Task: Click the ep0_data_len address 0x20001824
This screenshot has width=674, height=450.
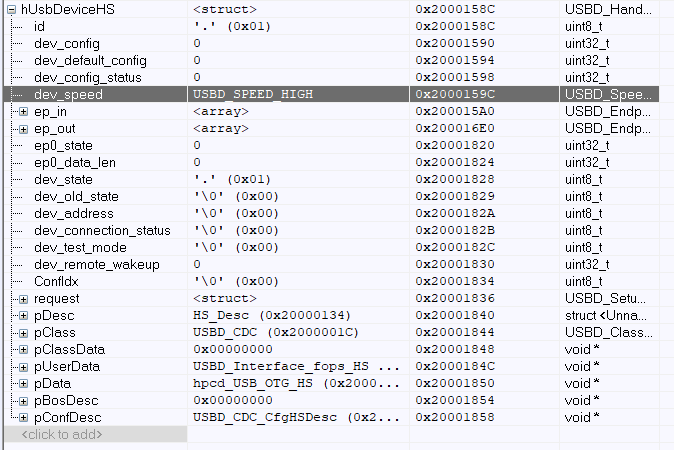Action: [455, 162]
